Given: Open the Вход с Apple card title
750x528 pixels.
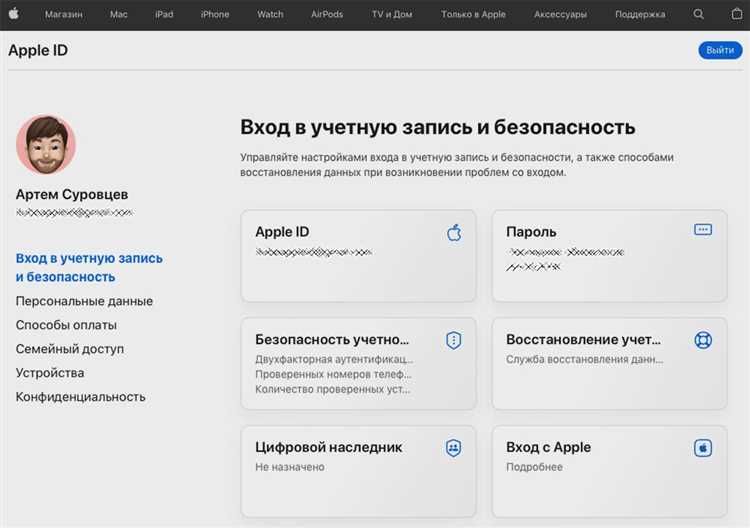Looking at the screenshot, I should coord(548,447).
